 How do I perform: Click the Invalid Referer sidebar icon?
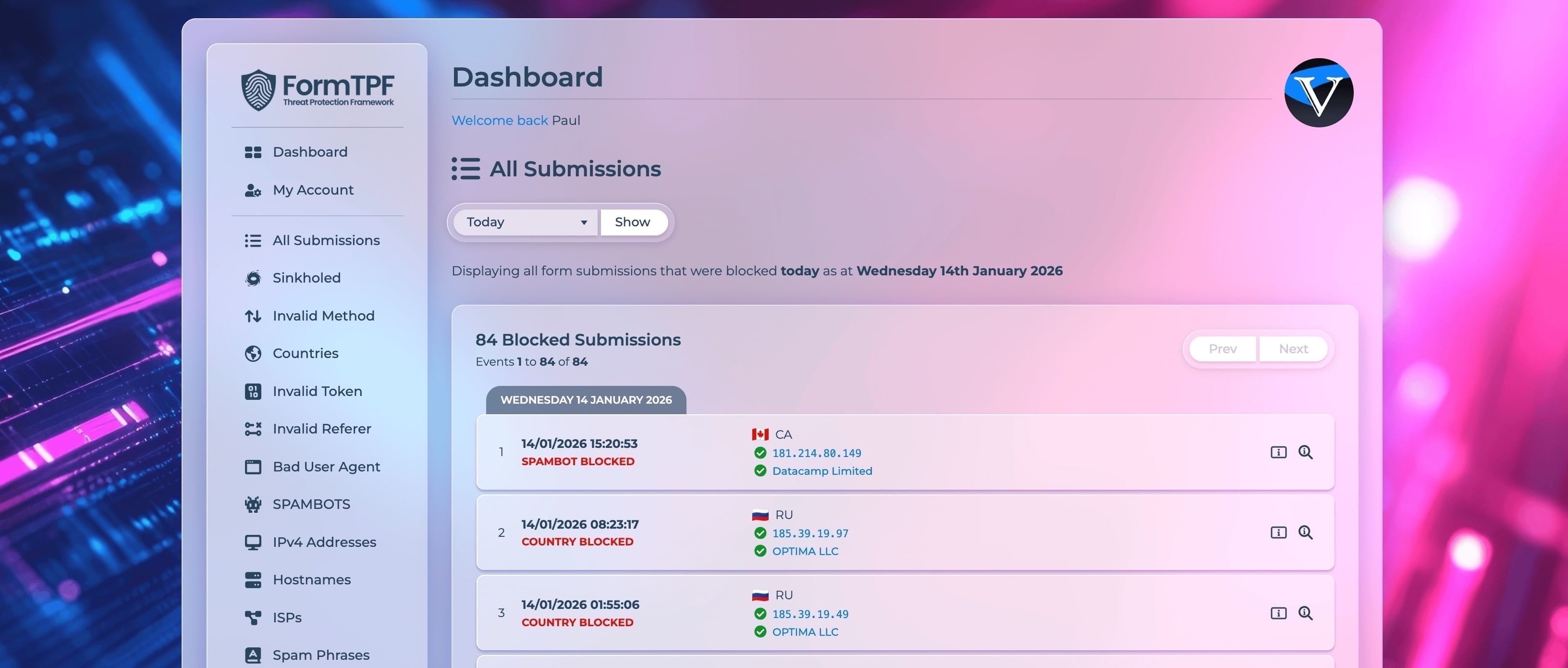click(253, 429)
